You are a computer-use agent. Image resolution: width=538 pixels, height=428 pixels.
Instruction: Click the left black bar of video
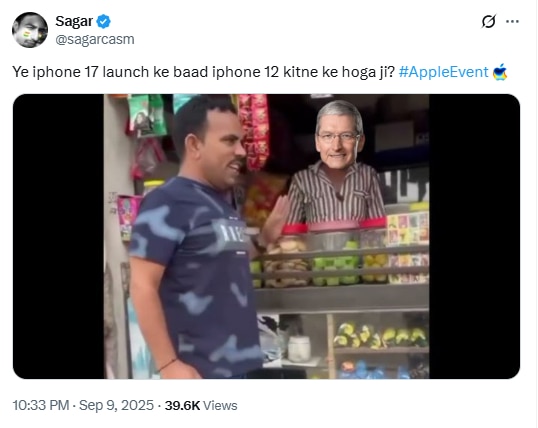click(58, 236)
